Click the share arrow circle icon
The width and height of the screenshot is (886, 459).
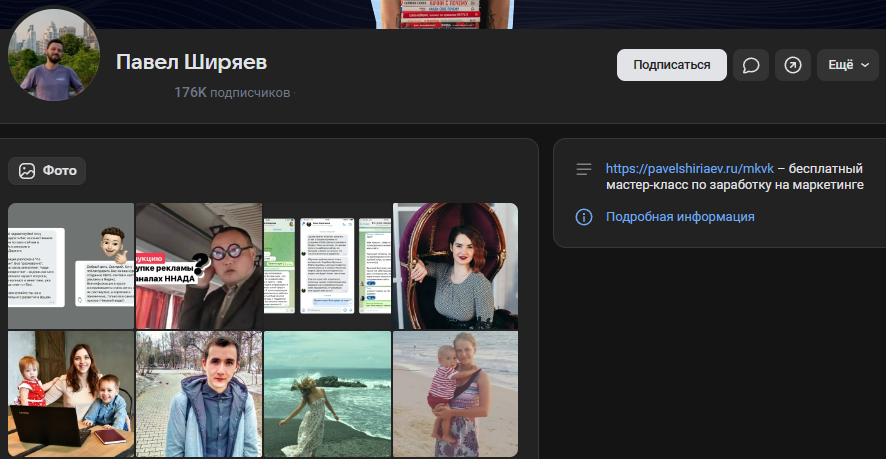793,65
